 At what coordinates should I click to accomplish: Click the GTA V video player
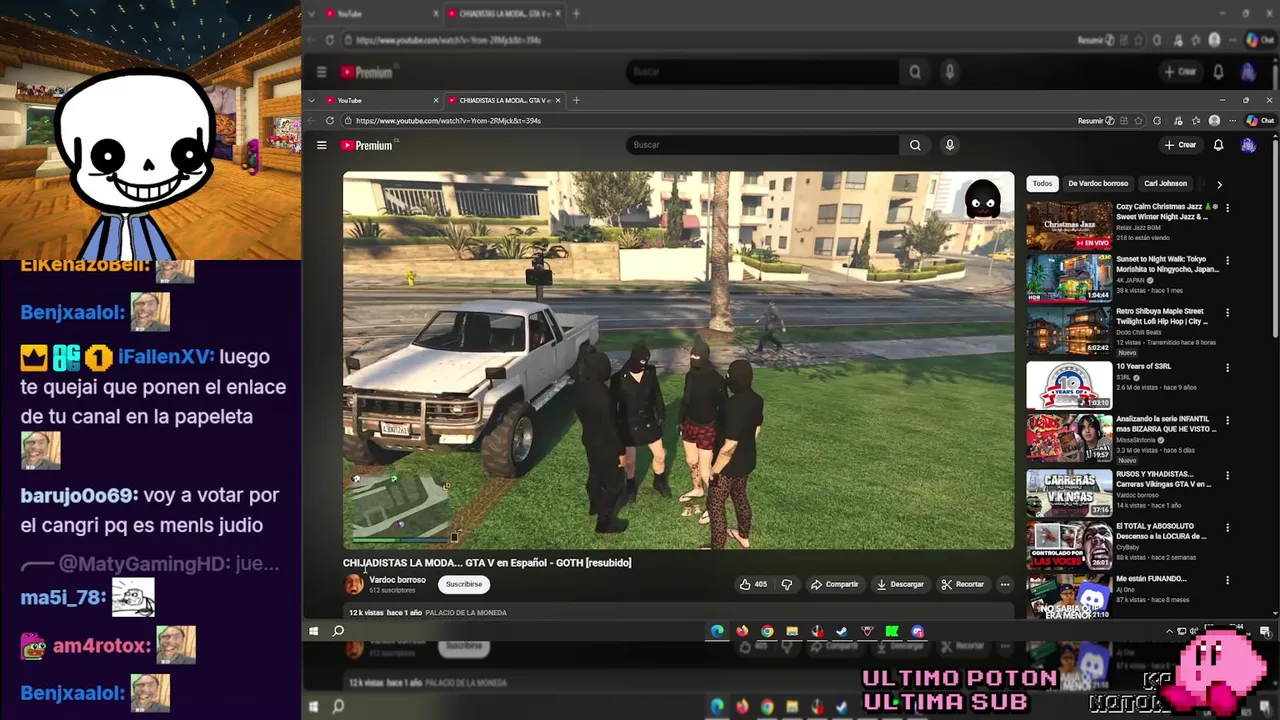[x=678, y=360]
